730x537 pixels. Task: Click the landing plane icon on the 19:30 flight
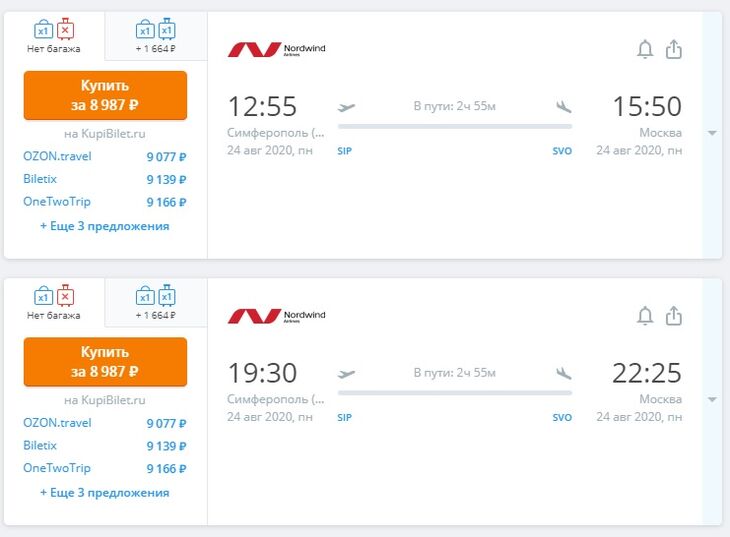click(x=564, y=374)
